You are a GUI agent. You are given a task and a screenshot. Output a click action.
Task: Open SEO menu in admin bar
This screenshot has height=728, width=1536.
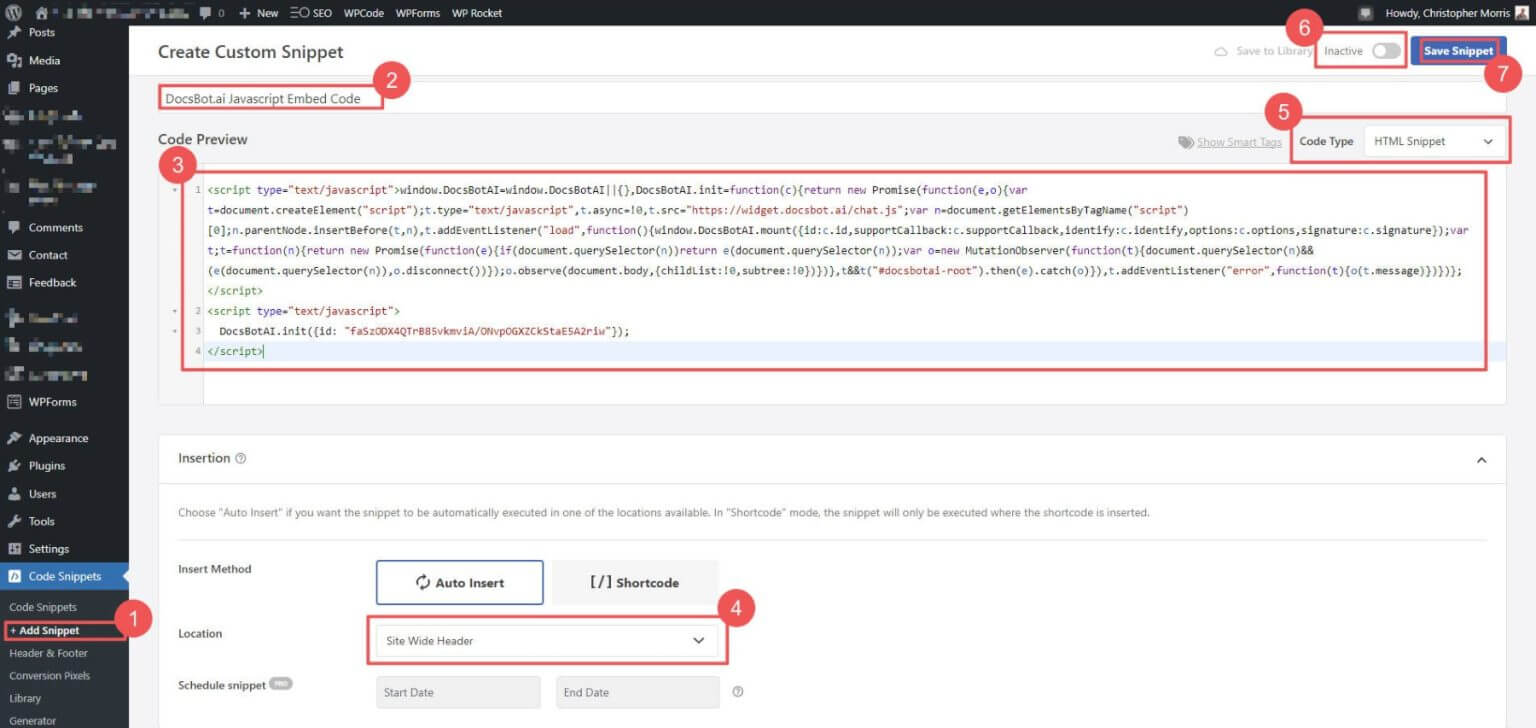(311, 13)
